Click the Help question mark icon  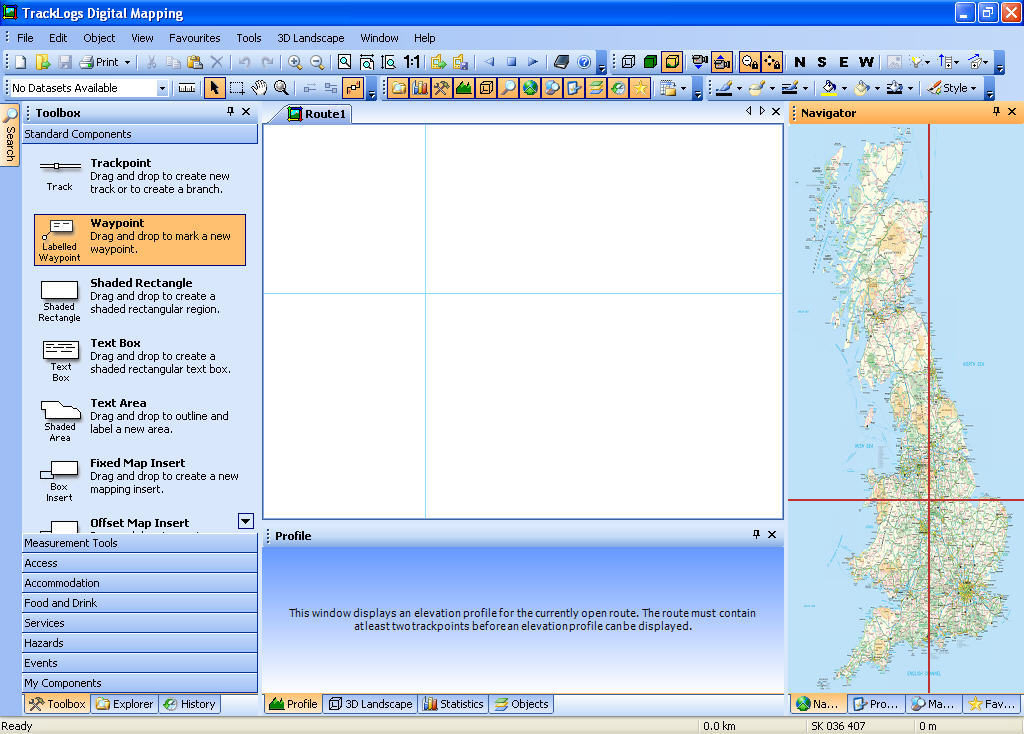(x=584, y=62)
